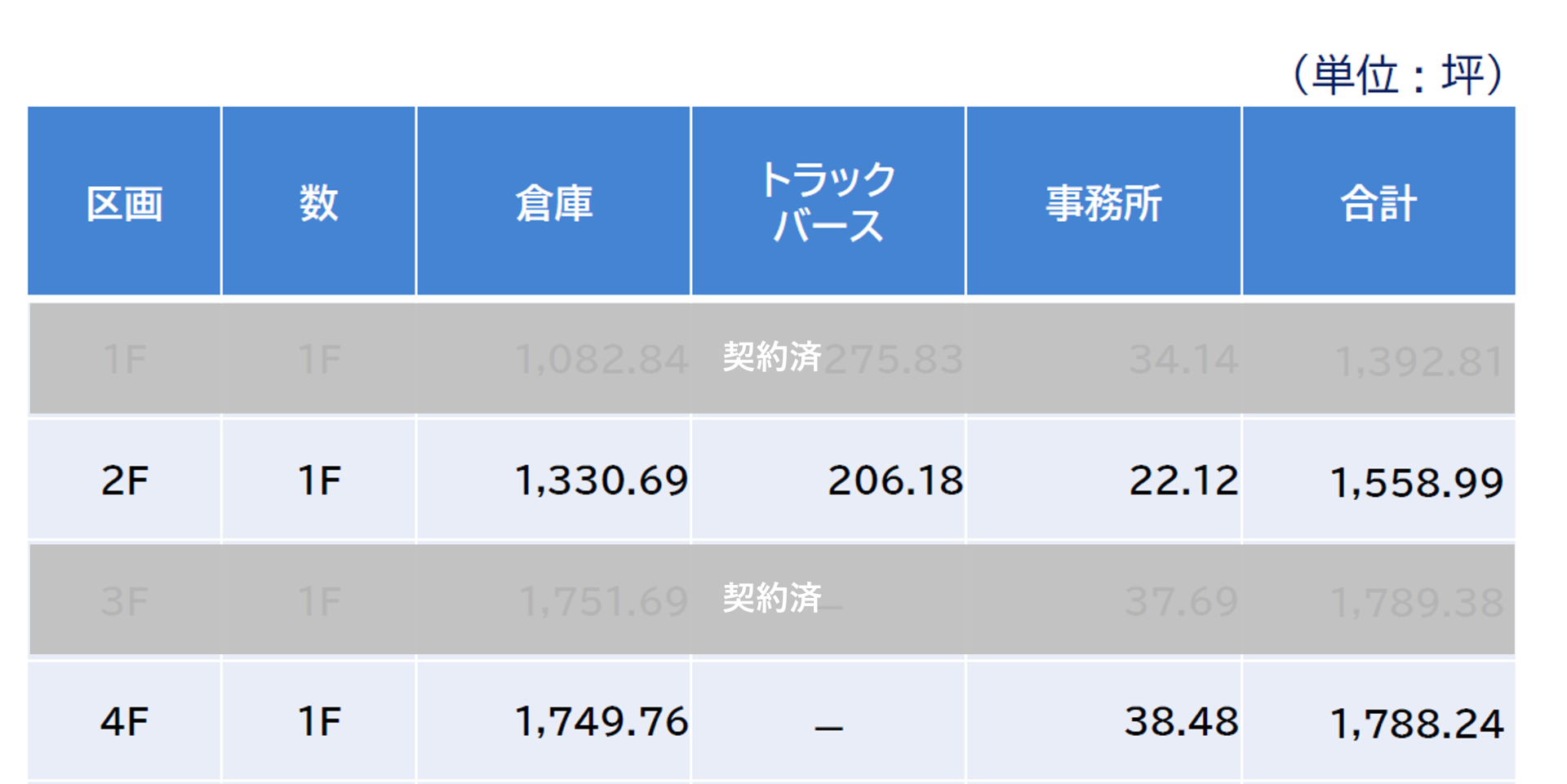1567x784 pixels.
Task: Select warehouse value 1,749.76
Action: coord(601,722)
